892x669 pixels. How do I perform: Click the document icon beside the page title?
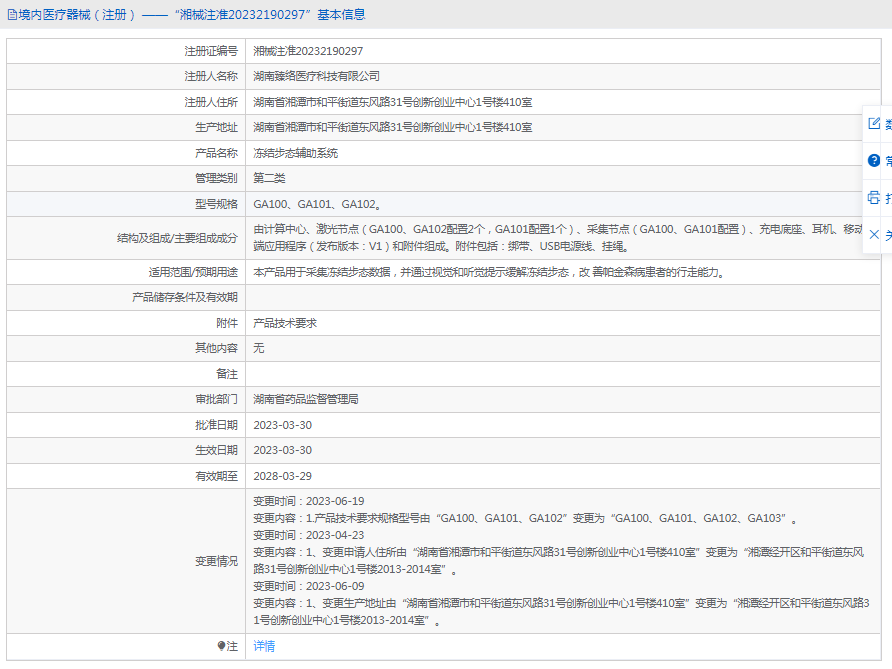11,15
